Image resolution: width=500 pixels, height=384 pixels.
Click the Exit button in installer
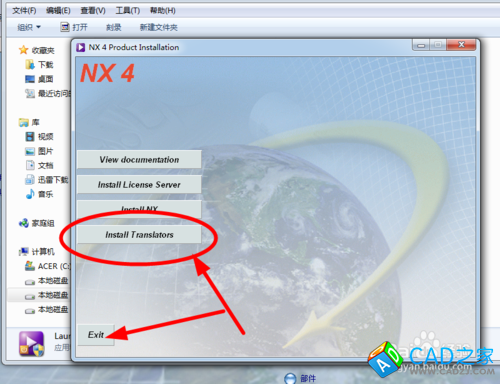click(96, 335)
